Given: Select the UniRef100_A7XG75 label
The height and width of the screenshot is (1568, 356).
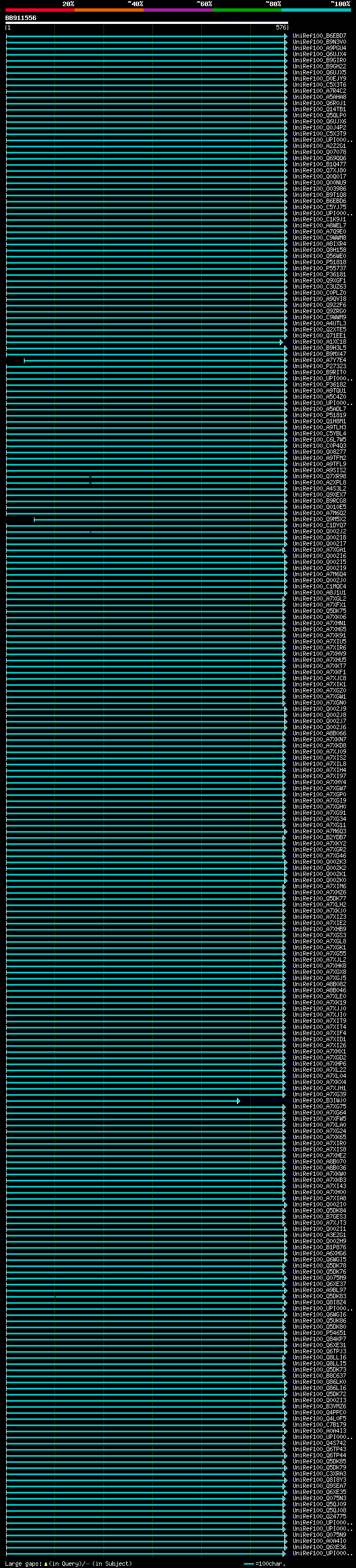Looking at the screenshot, I should 319,1106.
